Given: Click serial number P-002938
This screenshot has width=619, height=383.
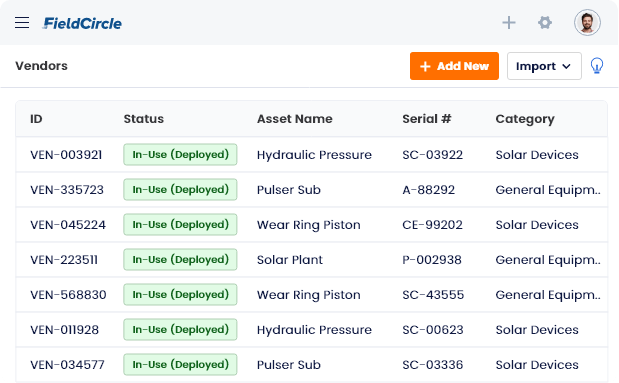Looking at the screenshot, I should click(x=432, y=260).
